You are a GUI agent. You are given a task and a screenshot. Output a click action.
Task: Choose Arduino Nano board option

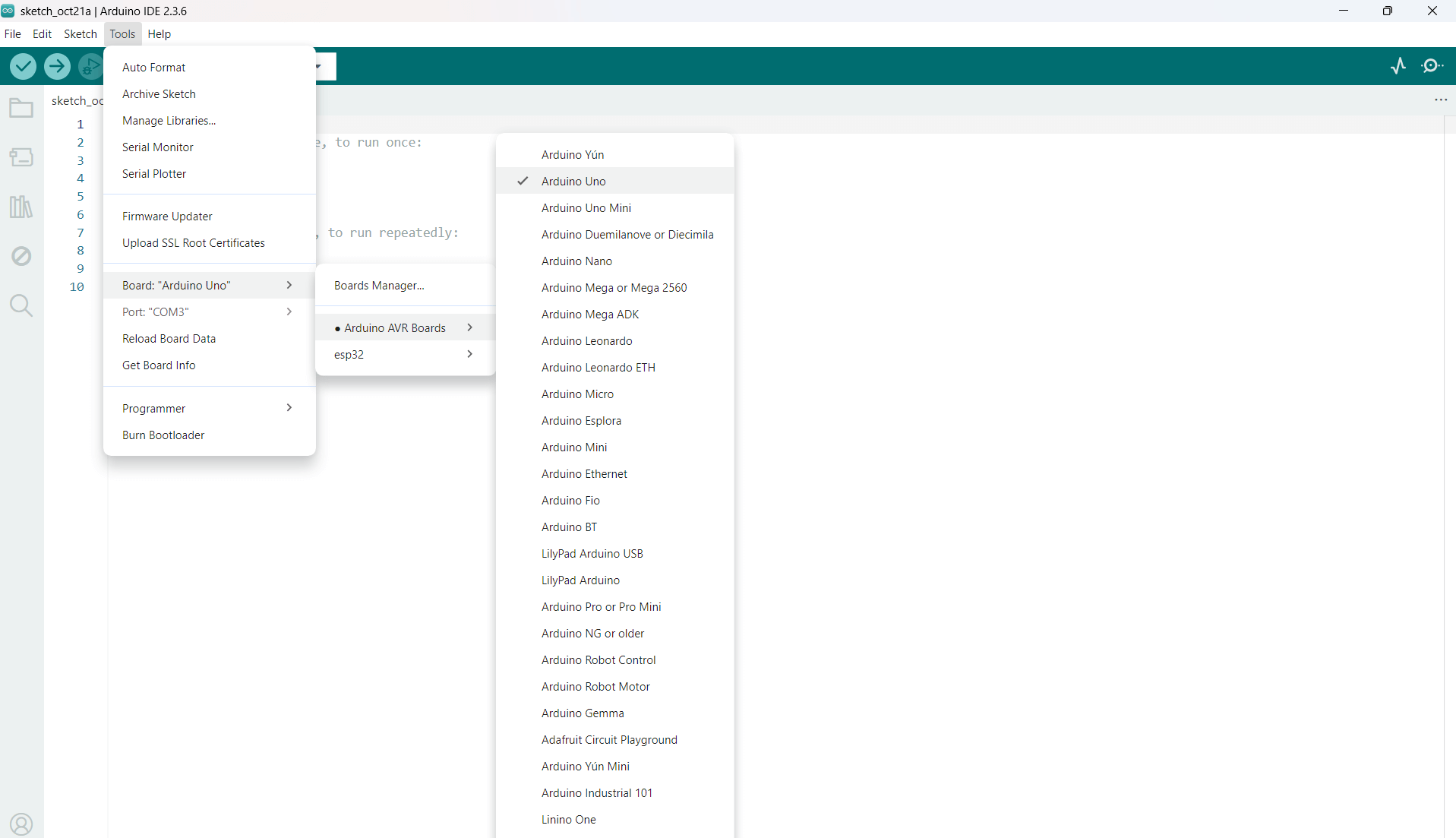576,261
